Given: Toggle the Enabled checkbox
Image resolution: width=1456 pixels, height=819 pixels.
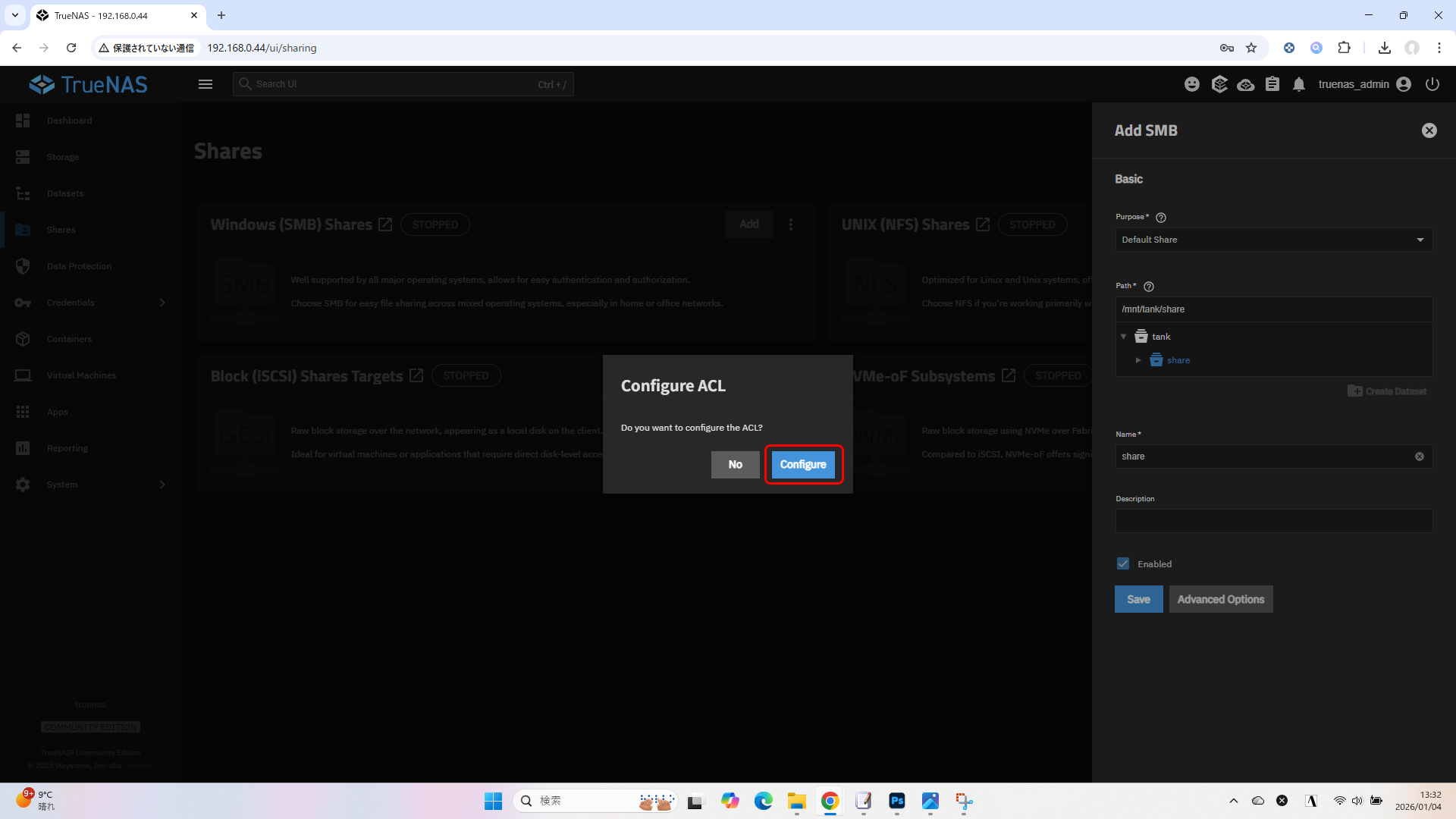Looking at the screenshot, I should tap(1123, 563).
